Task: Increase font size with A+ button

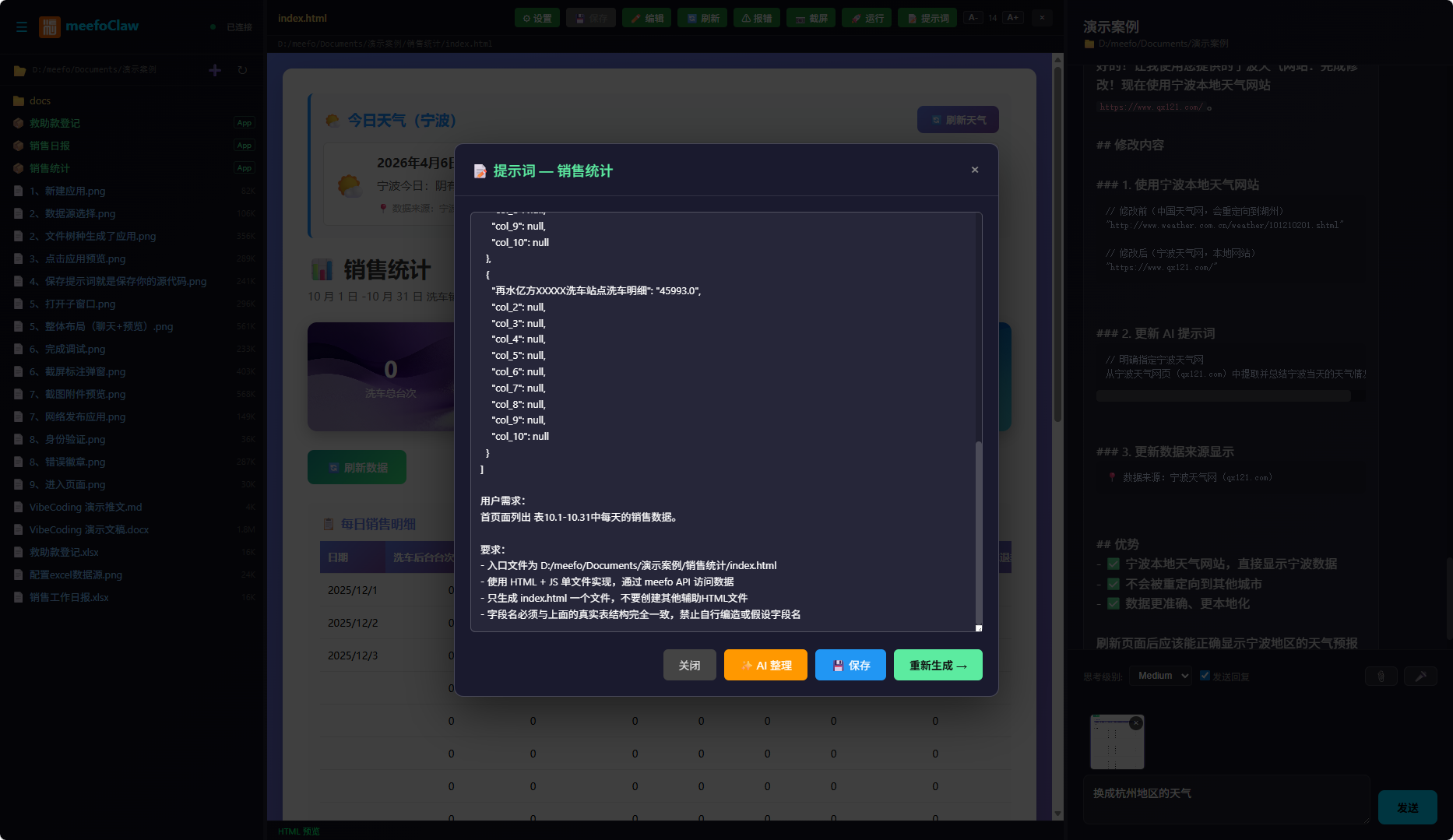Action: (1012, 17)
